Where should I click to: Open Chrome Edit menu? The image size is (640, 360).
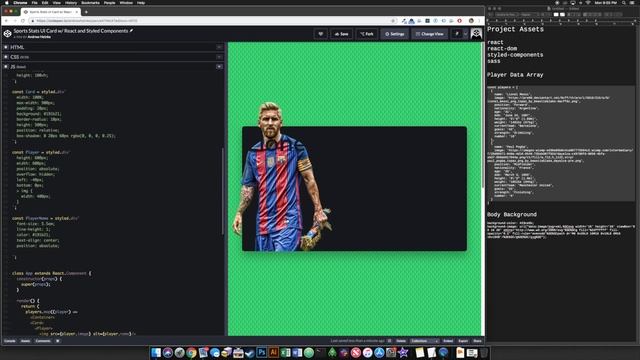point(45,3)
